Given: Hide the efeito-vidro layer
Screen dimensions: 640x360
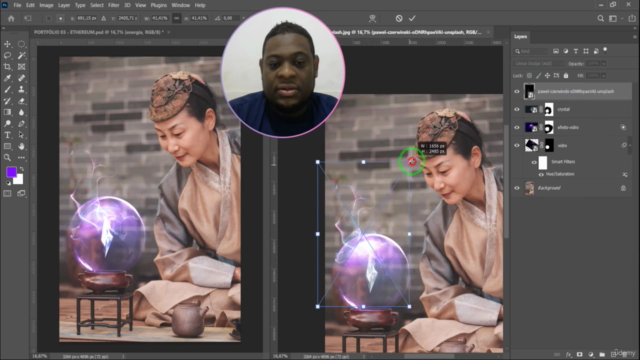Looking at the screenshot, I should [x=517, y=127].
